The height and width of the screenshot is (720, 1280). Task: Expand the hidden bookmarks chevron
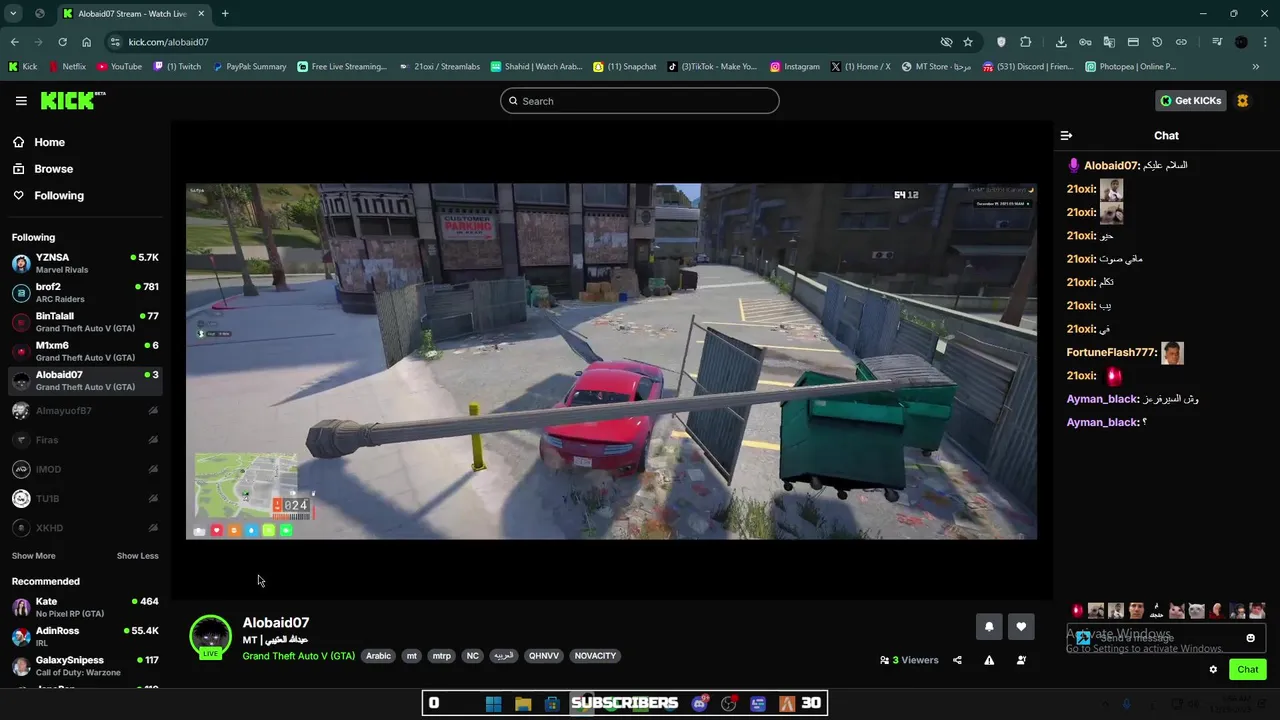tap(1256, 67)
